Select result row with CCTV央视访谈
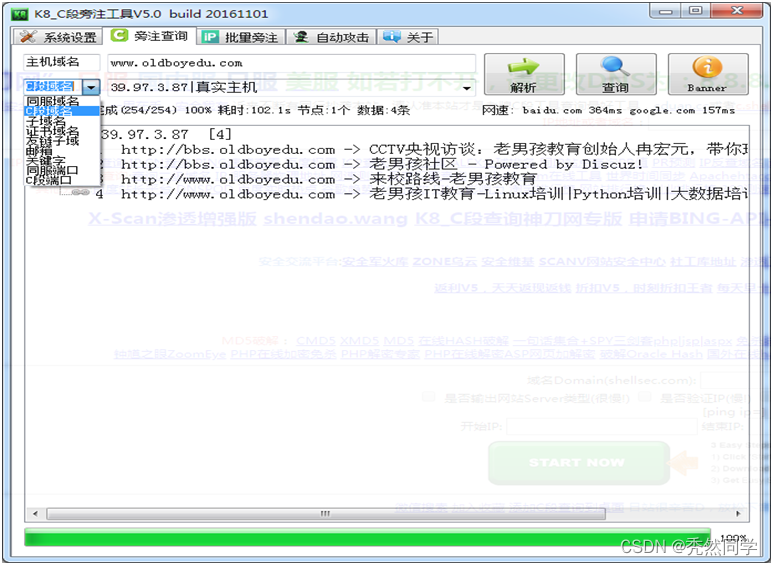This screenshot has width=773, height=565. pyautogui.click(x=434, y=149)
